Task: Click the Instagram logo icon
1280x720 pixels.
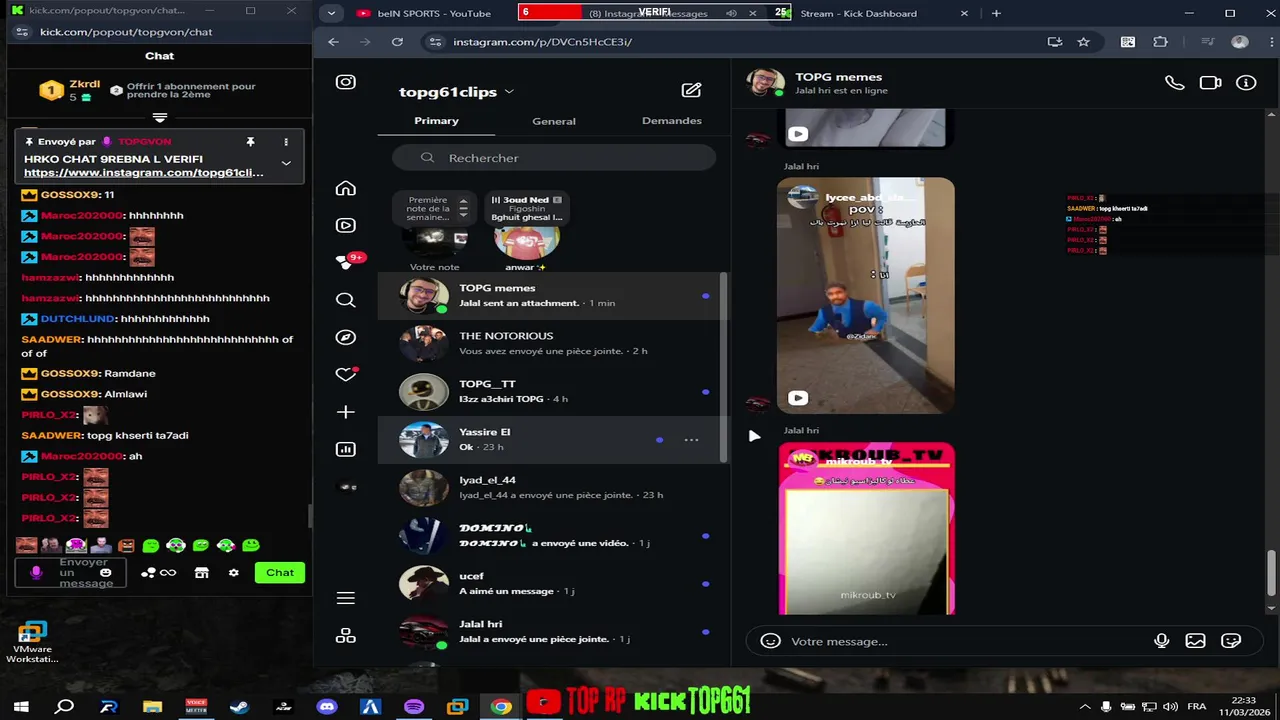Action: click(x=346, y=82)
